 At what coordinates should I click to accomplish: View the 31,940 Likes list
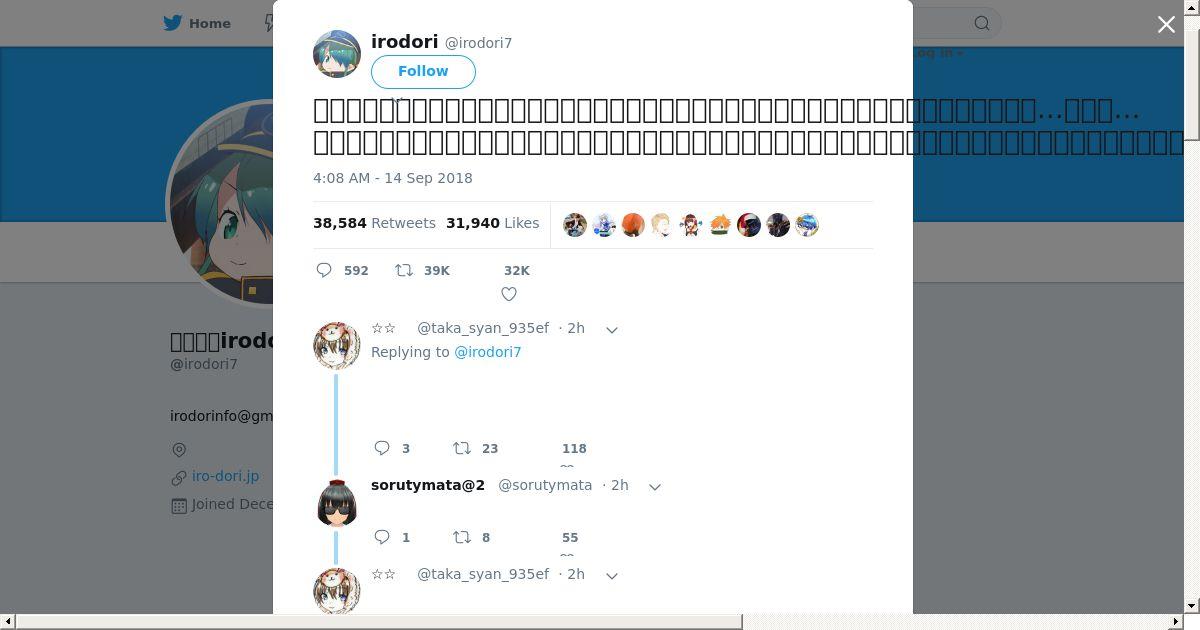pyautogui.click(x=493, y=223)
